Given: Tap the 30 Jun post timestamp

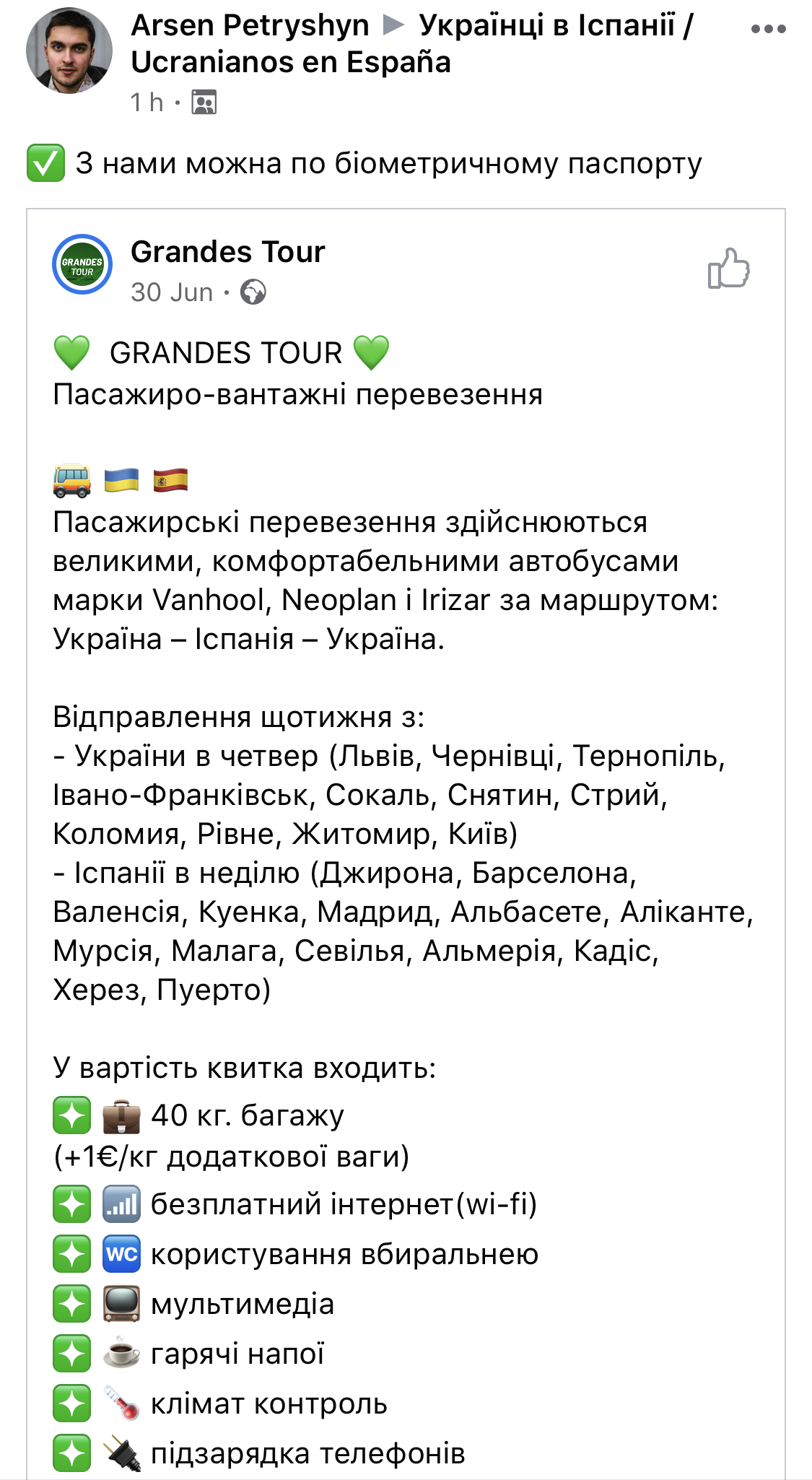Looking at the screenshot, I should [172, 292].
